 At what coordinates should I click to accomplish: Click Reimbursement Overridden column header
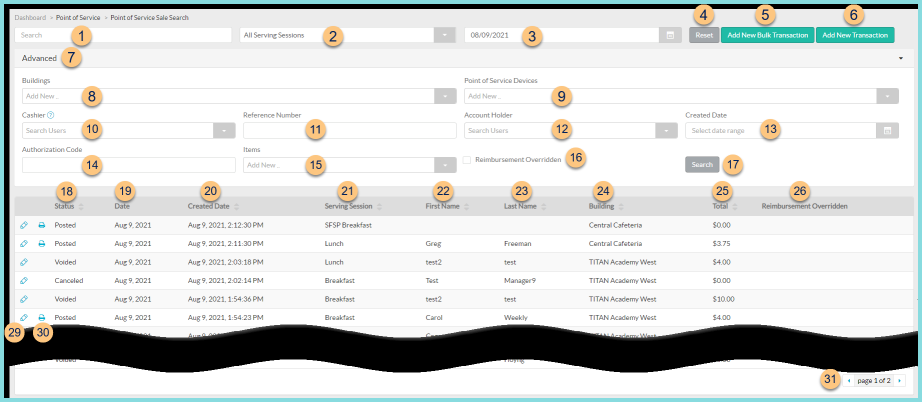point(804,207)
